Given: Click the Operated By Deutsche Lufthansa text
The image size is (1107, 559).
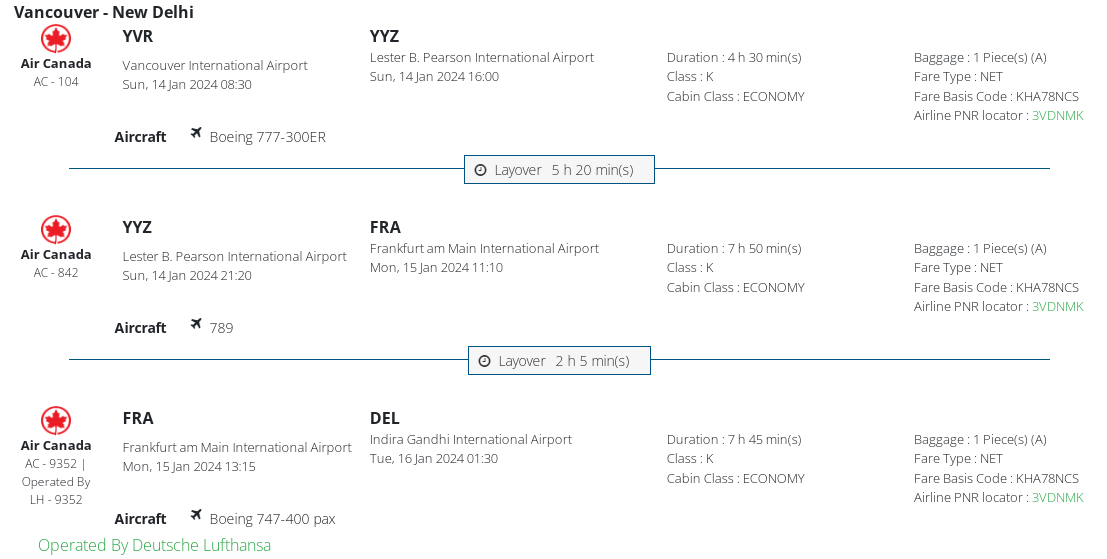Looking at the screenshot, I should [154, 545].
